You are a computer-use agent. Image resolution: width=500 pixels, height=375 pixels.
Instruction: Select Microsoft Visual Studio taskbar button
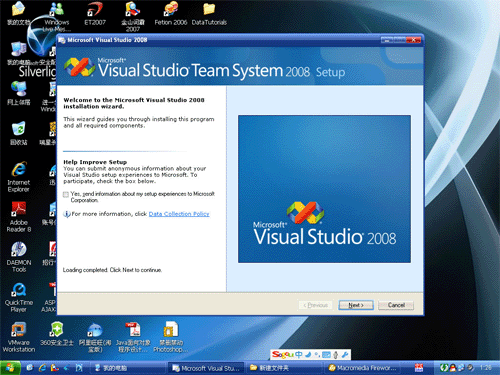pyautogui.click(x=206, y=368)
